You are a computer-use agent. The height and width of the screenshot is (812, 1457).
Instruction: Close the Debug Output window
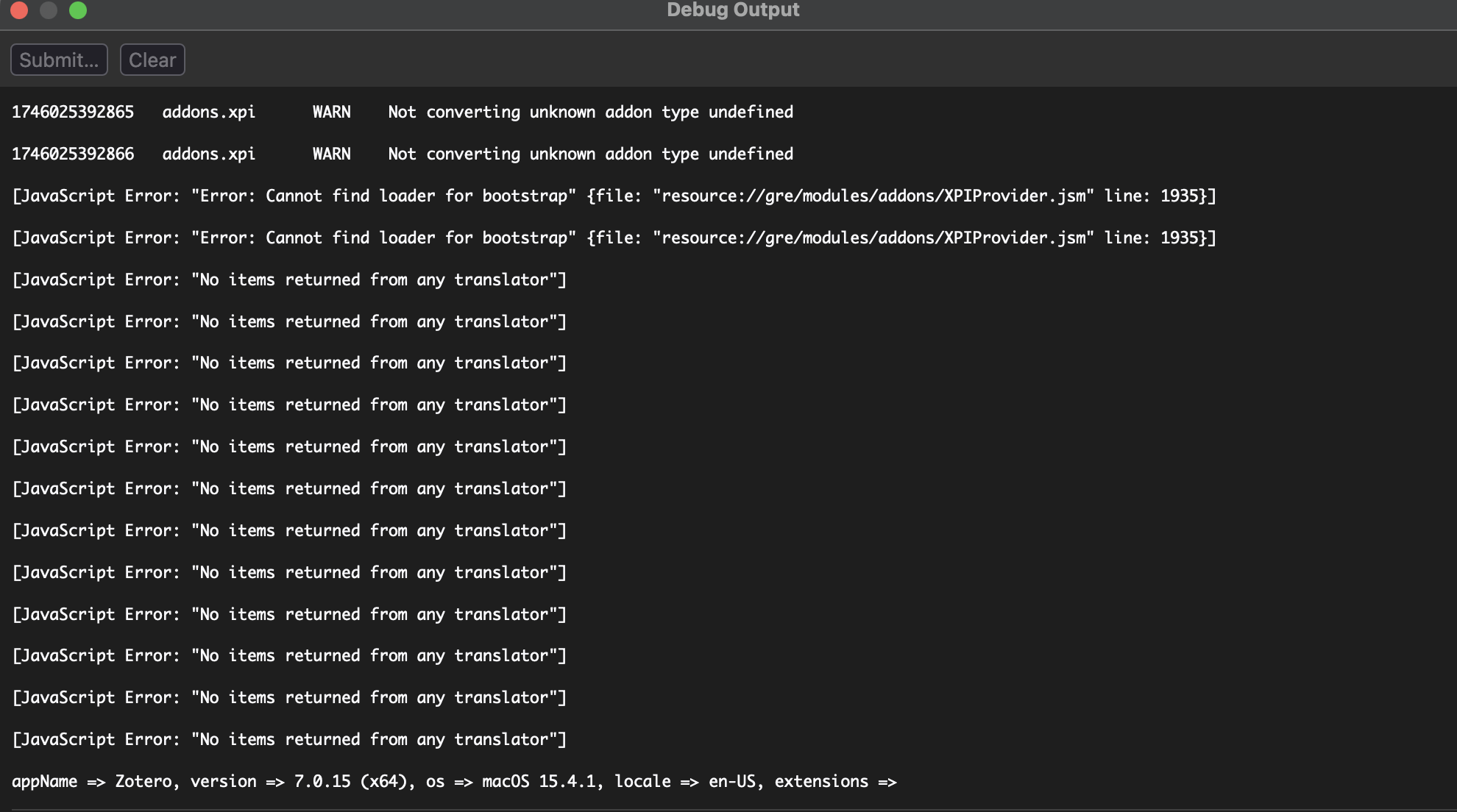[x=19, y=10]
